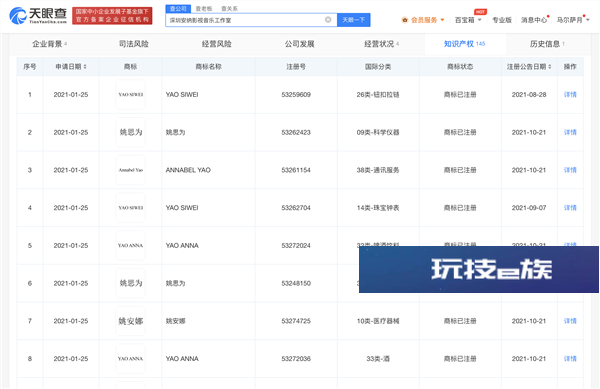Switch to the 公司发展 tab

pyautogui.click(x=300, y=44)
